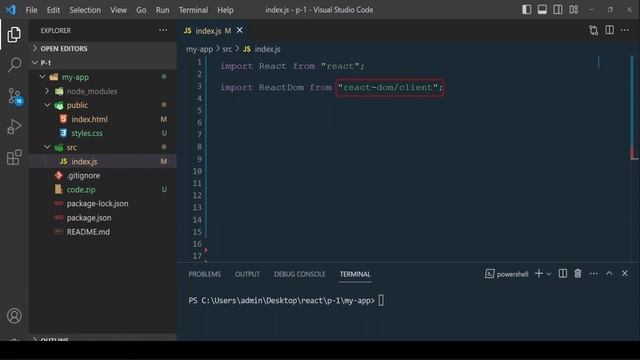Toggle bottom panel layout icon

[542, 9]
